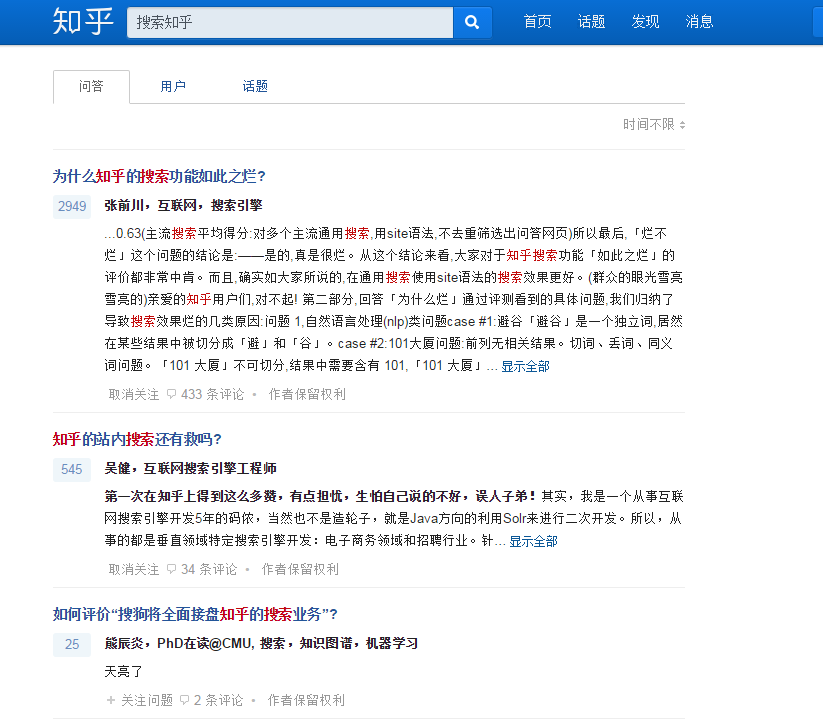Screen dimensions: 823x719
Task: Open the 34 条评论 comments
Action: click(209, 569)
